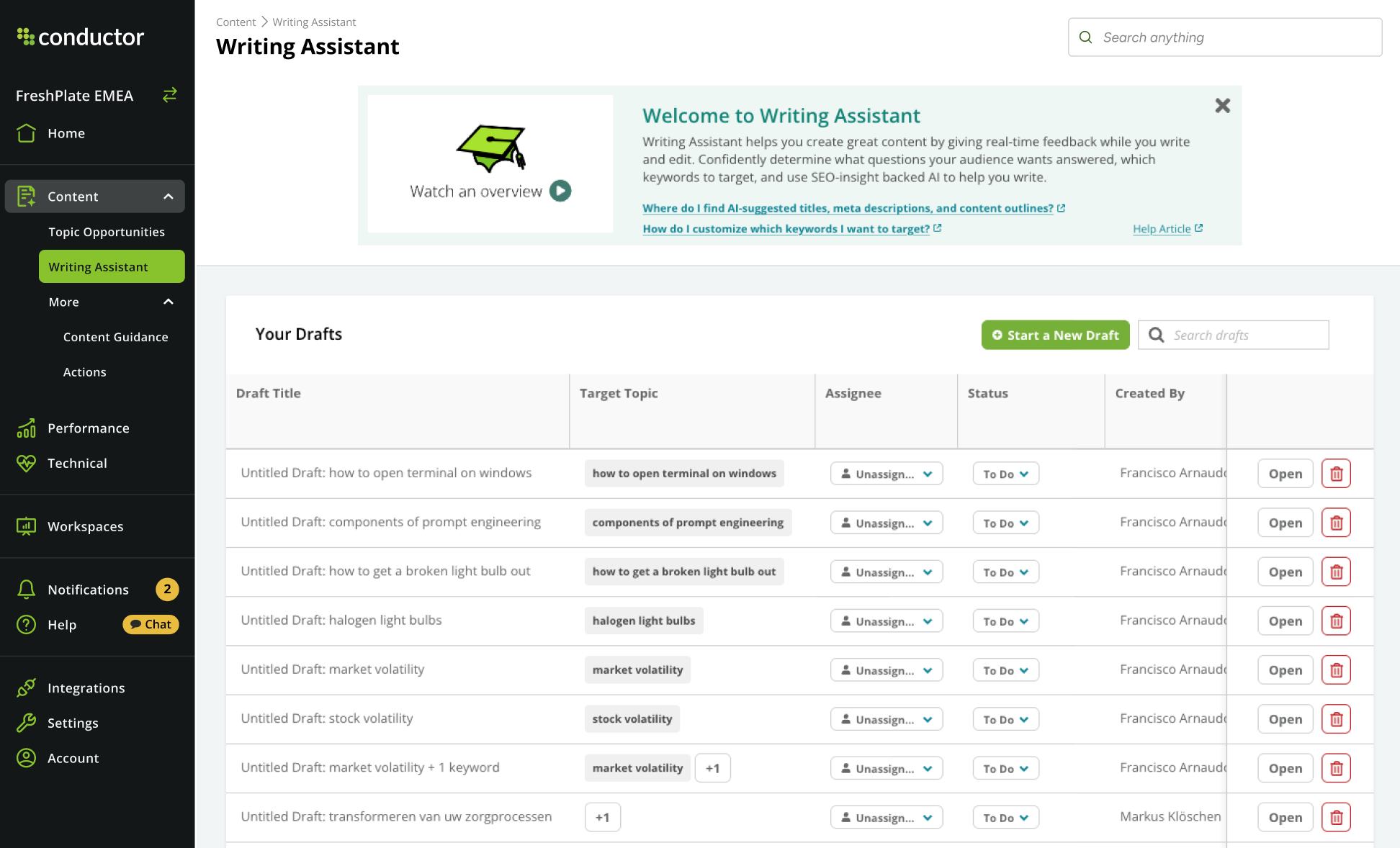Switch account using FreshPlate EMEA arrows icon

coord(170,95)
